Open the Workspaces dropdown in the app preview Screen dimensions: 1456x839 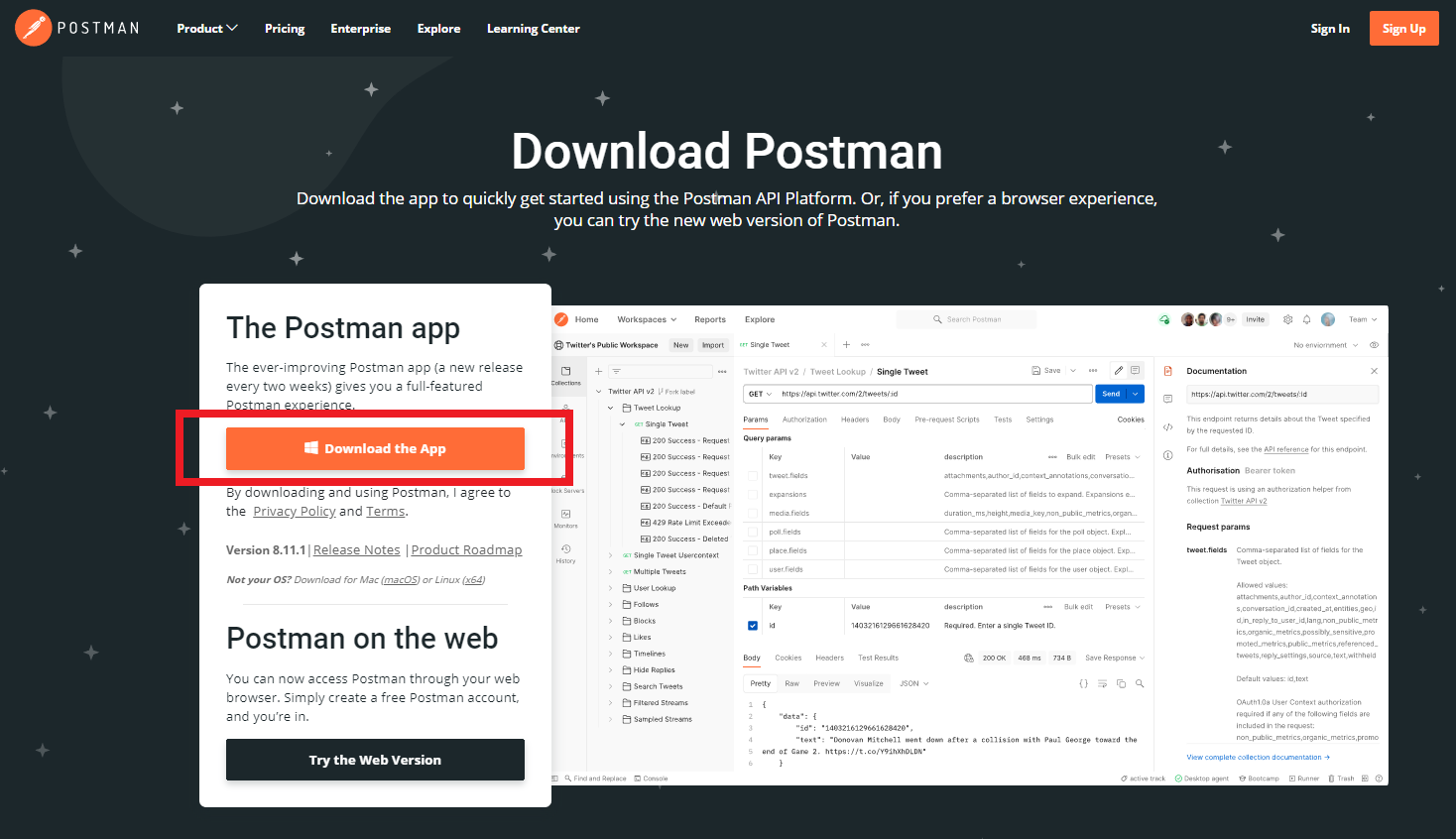pos(647,319)
